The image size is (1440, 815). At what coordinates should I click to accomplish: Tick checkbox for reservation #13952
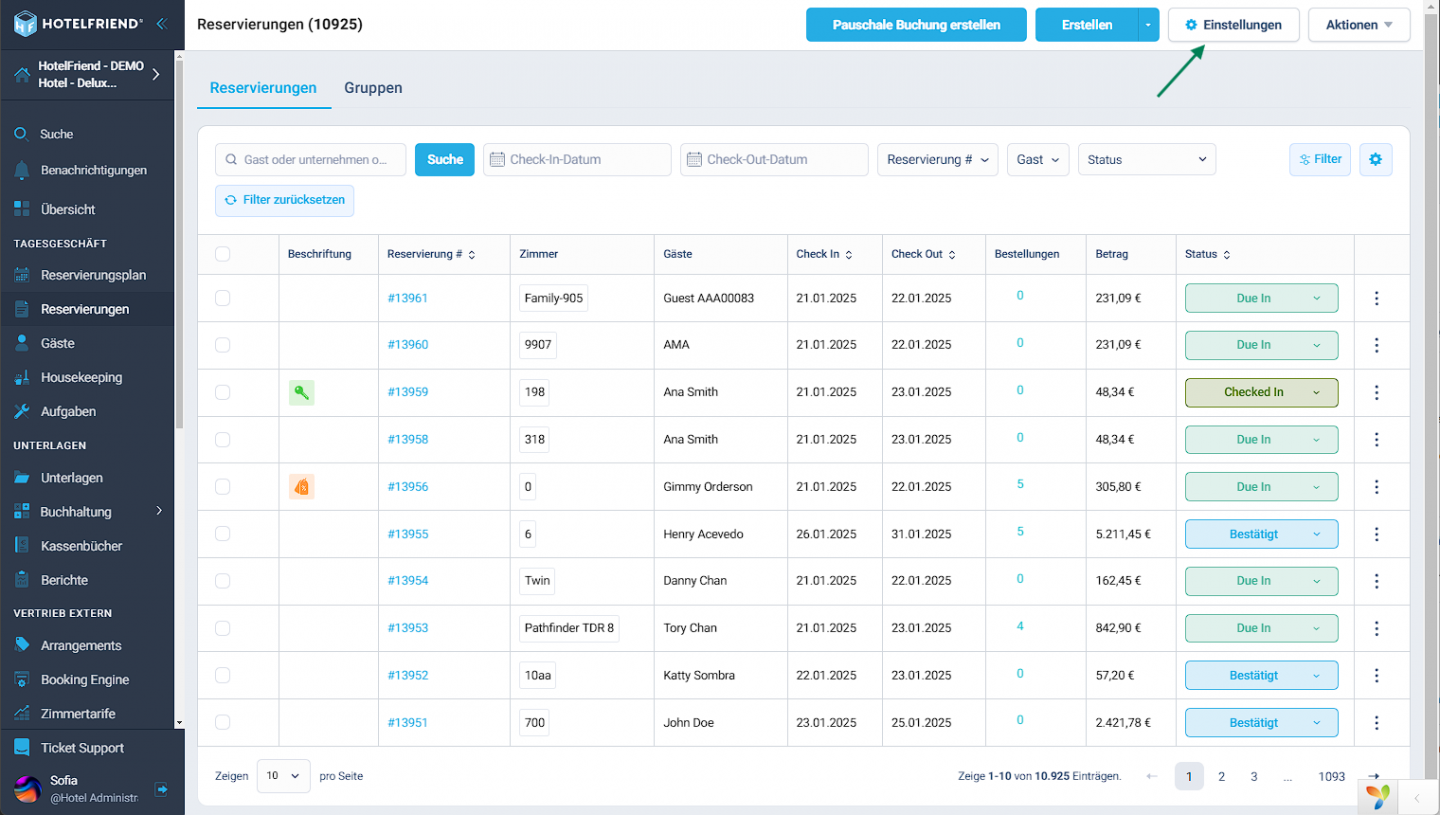coord(222,675)
